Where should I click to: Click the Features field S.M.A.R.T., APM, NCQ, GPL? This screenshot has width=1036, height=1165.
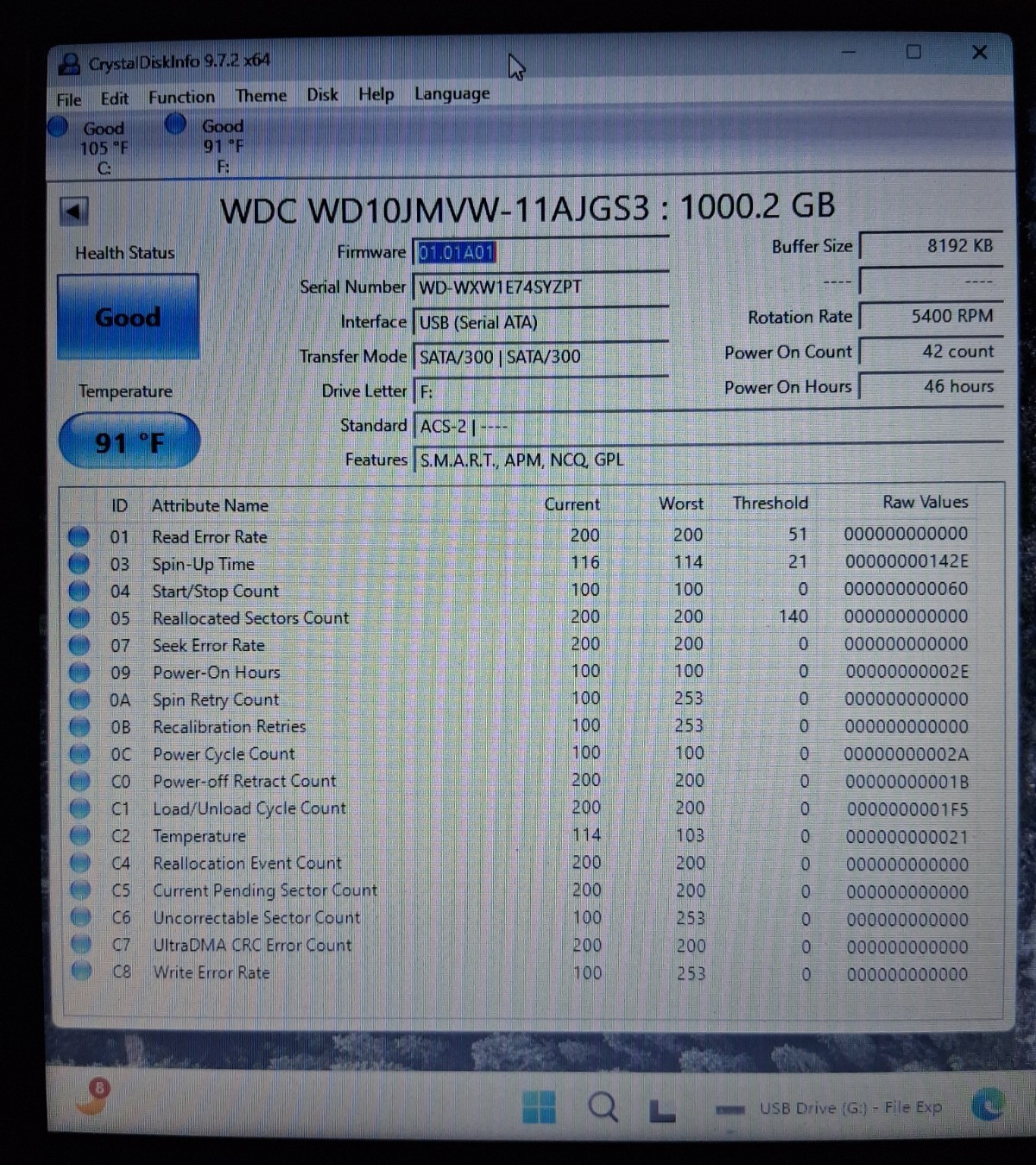click(x=708, y=459)
